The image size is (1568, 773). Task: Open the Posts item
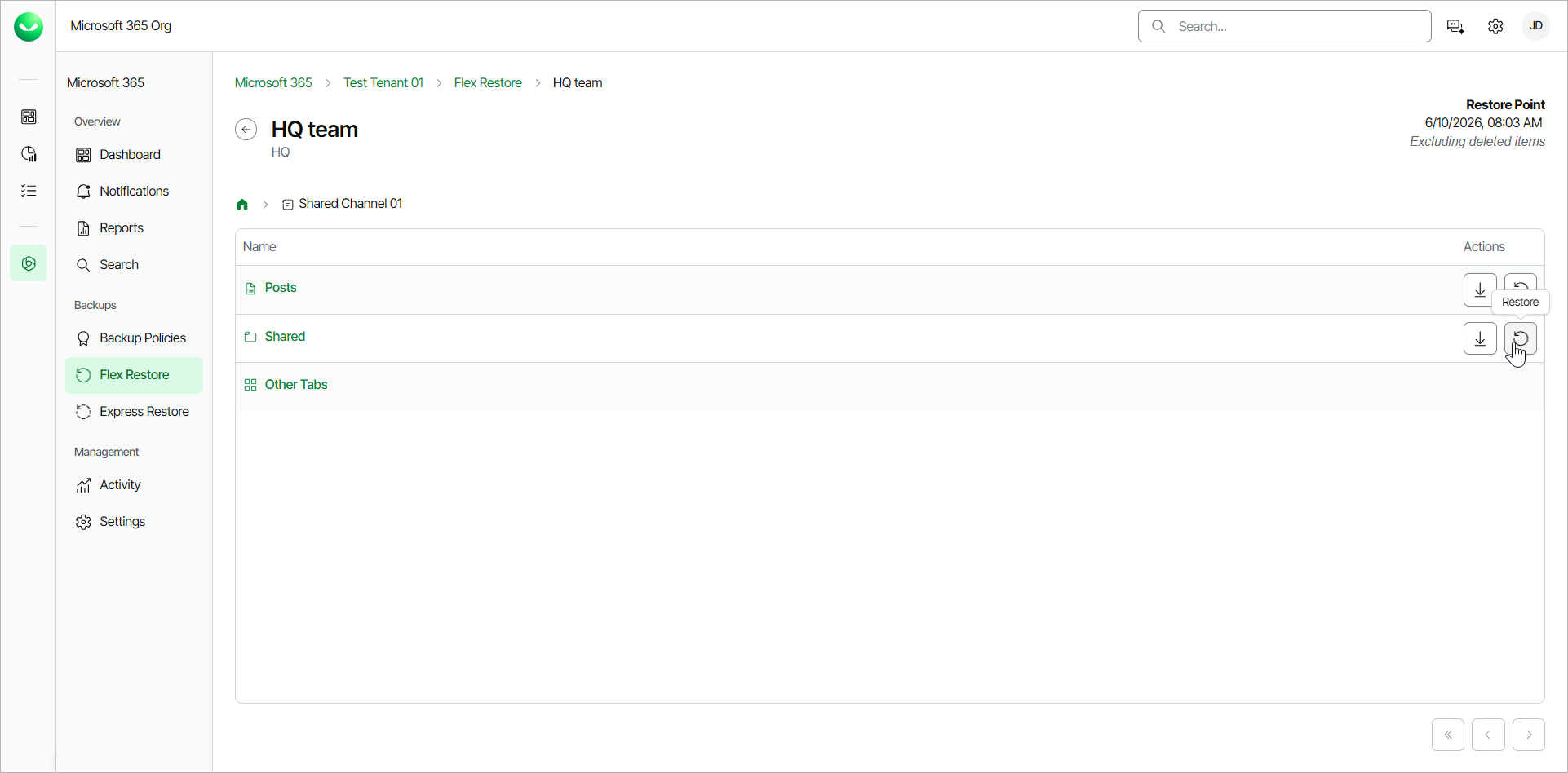[281, 288]
